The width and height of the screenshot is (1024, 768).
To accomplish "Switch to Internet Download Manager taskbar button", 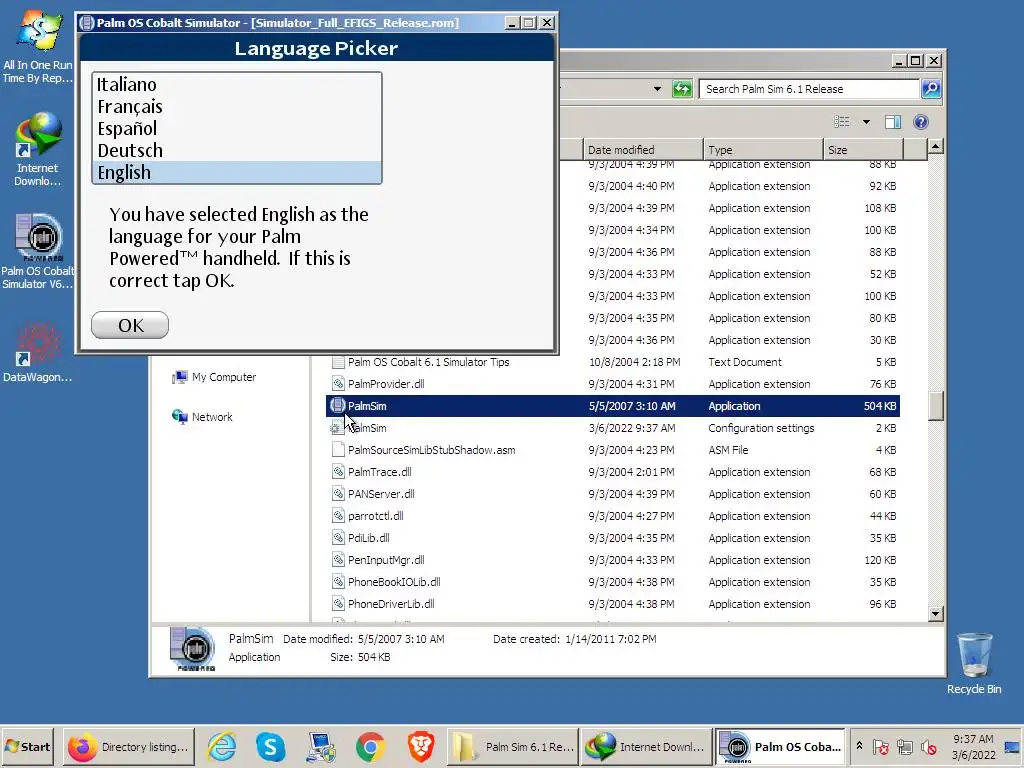I will click(x=645, y=746).
